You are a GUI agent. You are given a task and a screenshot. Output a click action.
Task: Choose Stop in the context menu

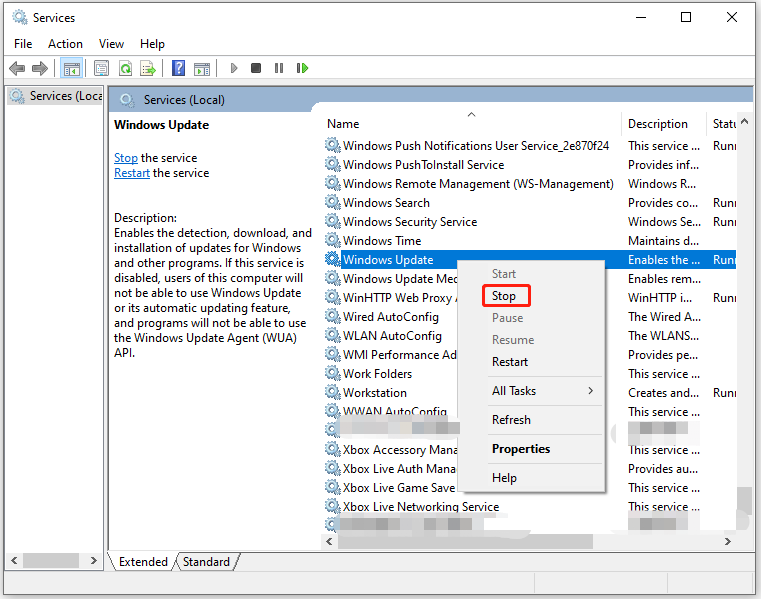click(x=504, y=296)
